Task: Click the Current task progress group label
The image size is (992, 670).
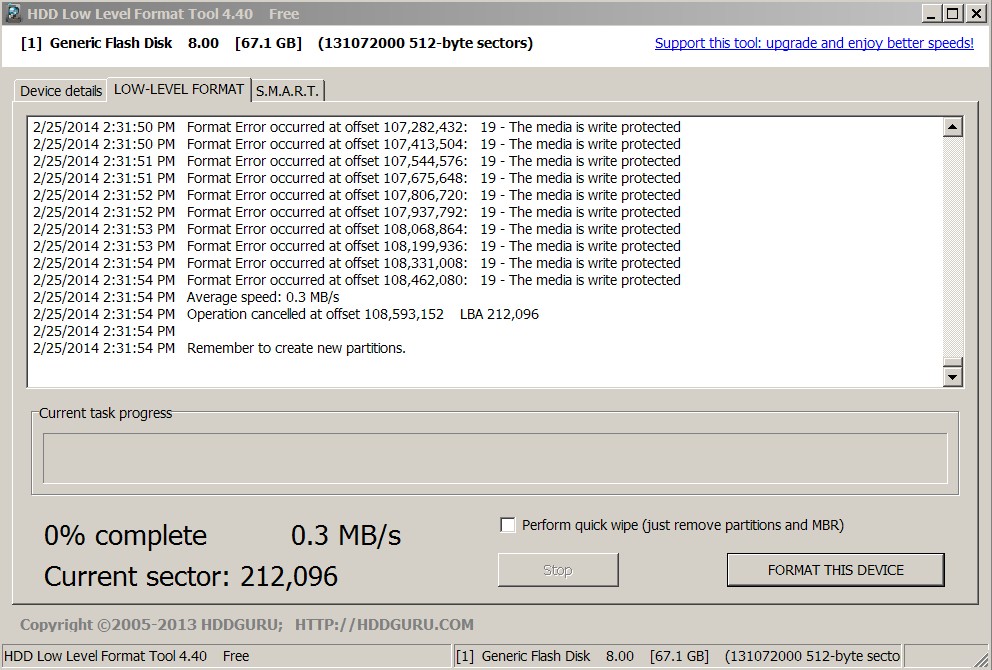Action: (106, 413)
